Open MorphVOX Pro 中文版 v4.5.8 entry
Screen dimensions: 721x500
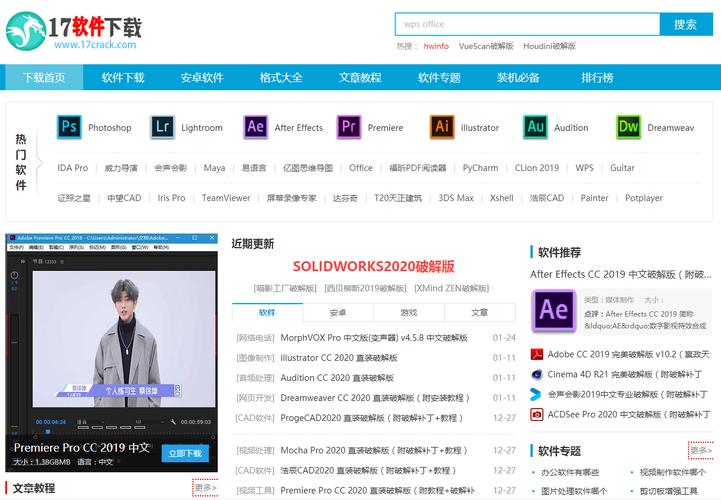tap(374, 338)
